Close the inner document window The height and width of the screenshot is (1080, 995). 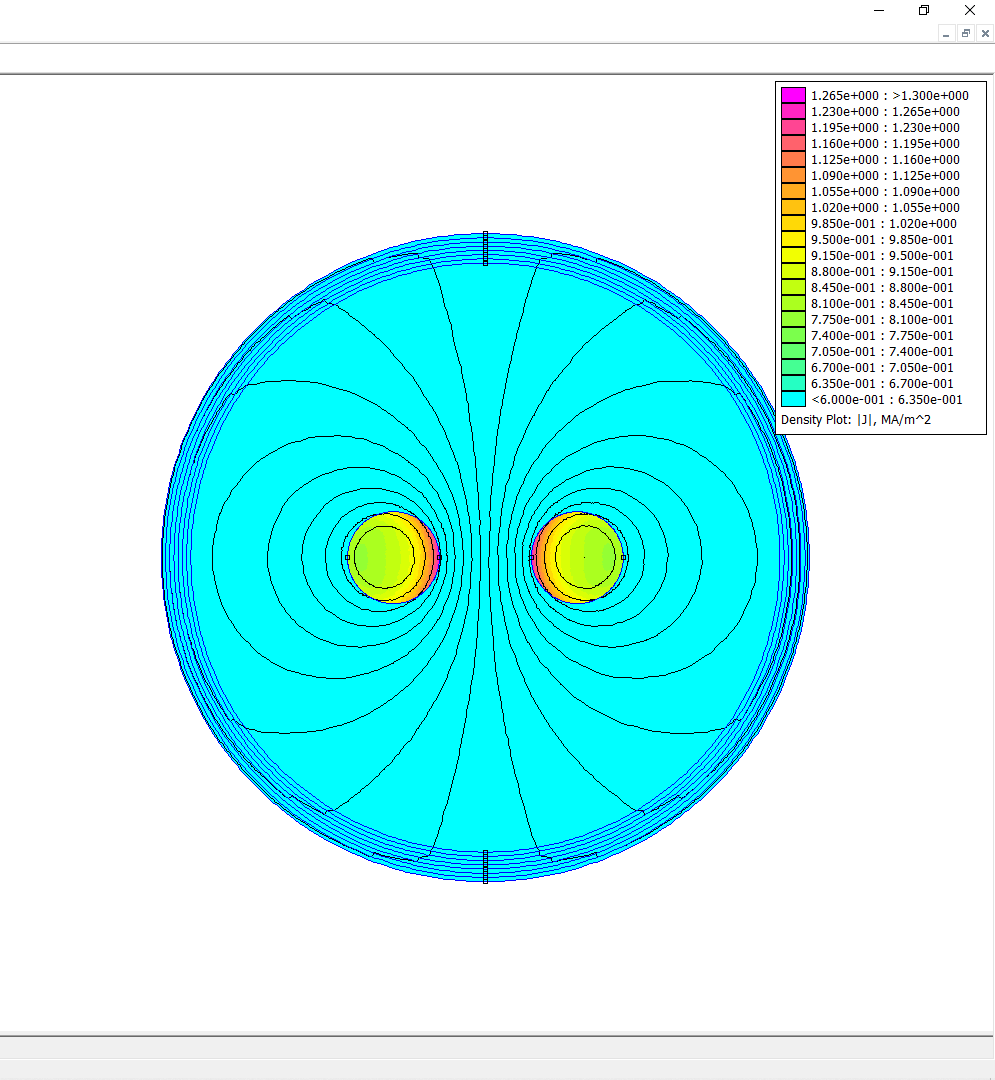click(x=985, y=33)
